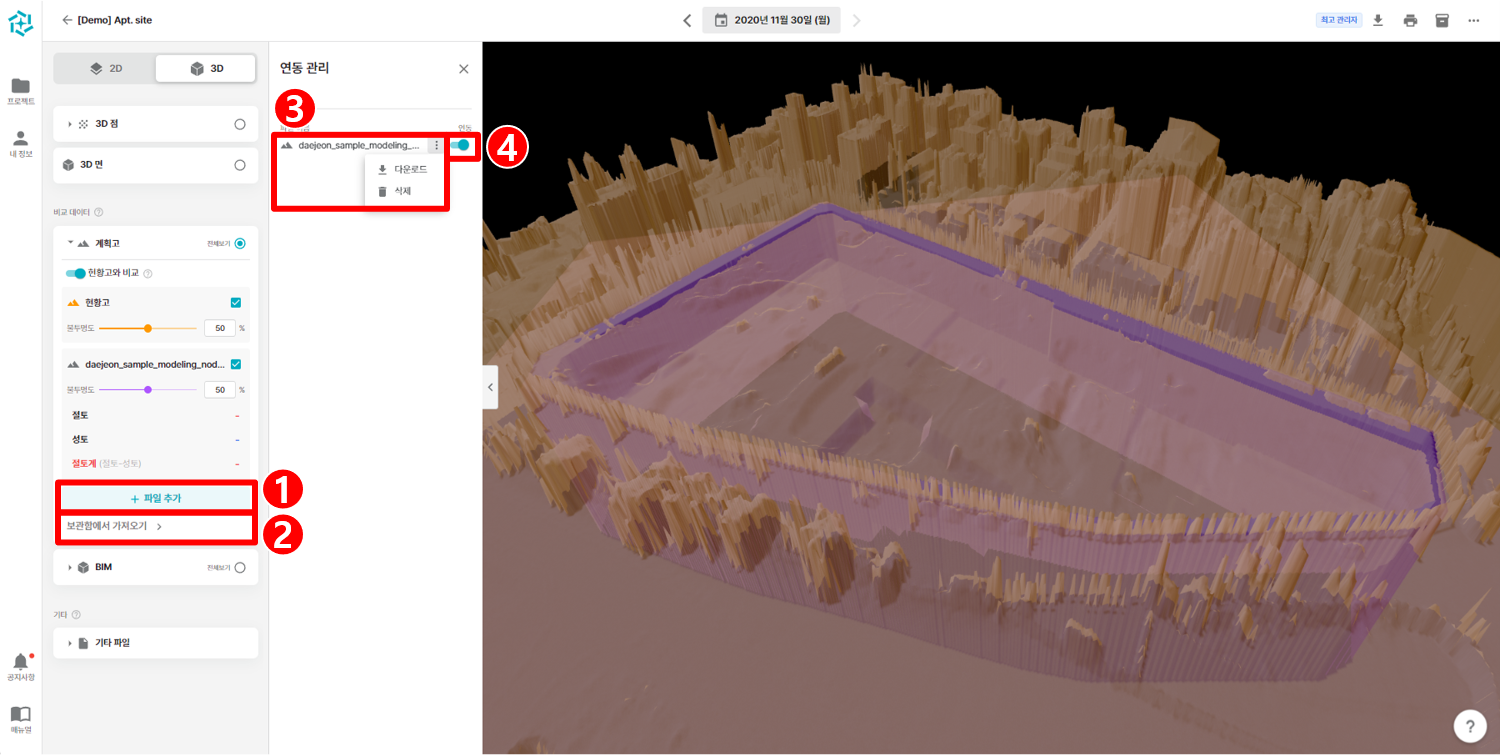Expand the BIM section
The image size is (1500, 755).
[x=70, y=567]
